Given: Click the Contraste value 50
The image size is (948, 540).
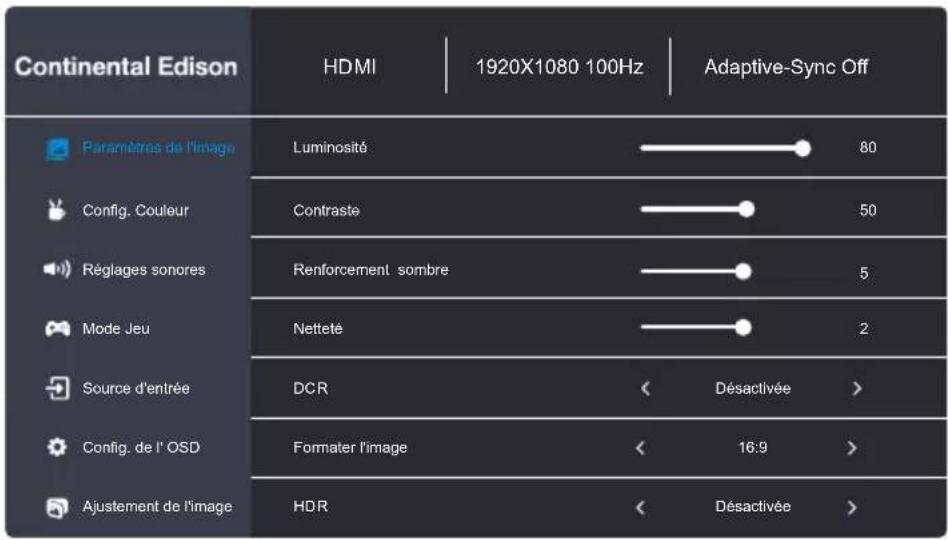Looking at the screenshot, I should tap(868, 210).
